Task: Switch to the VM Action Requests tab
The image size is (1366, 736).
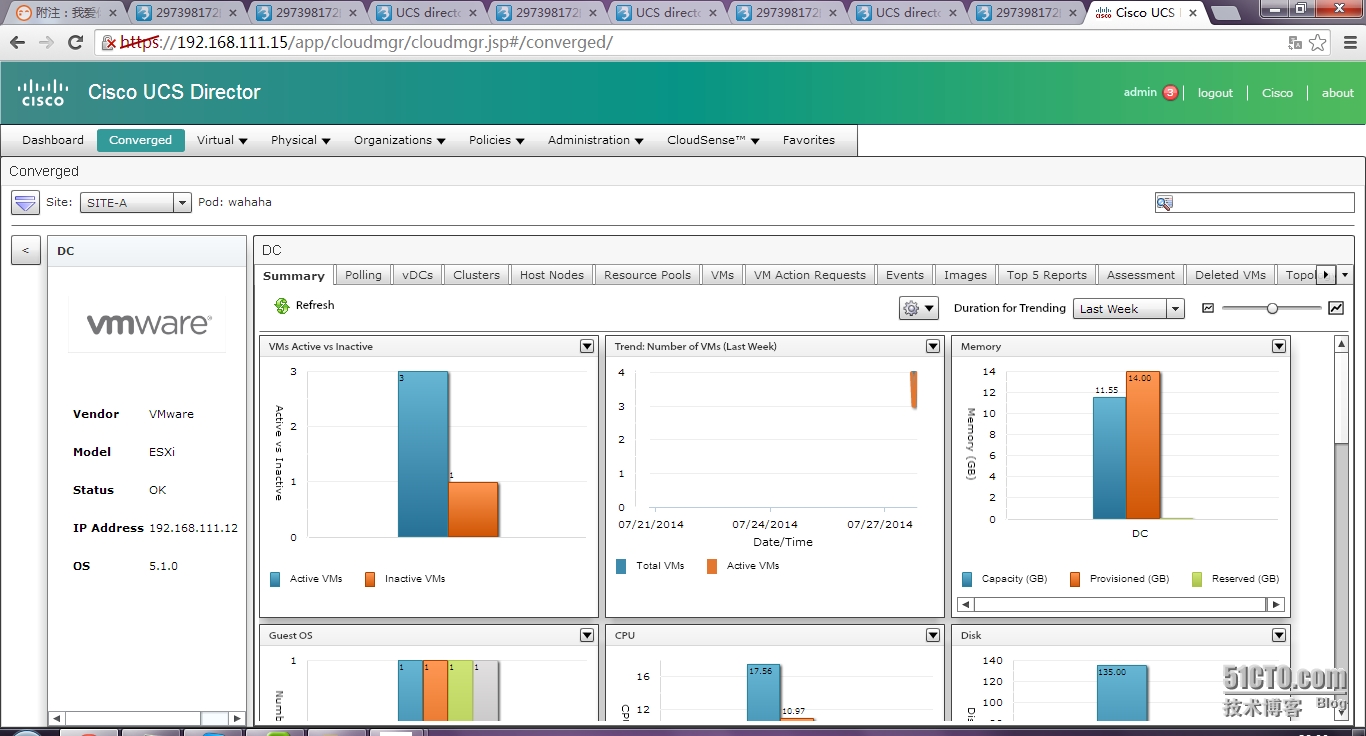Action: click(x=810, y=275)
